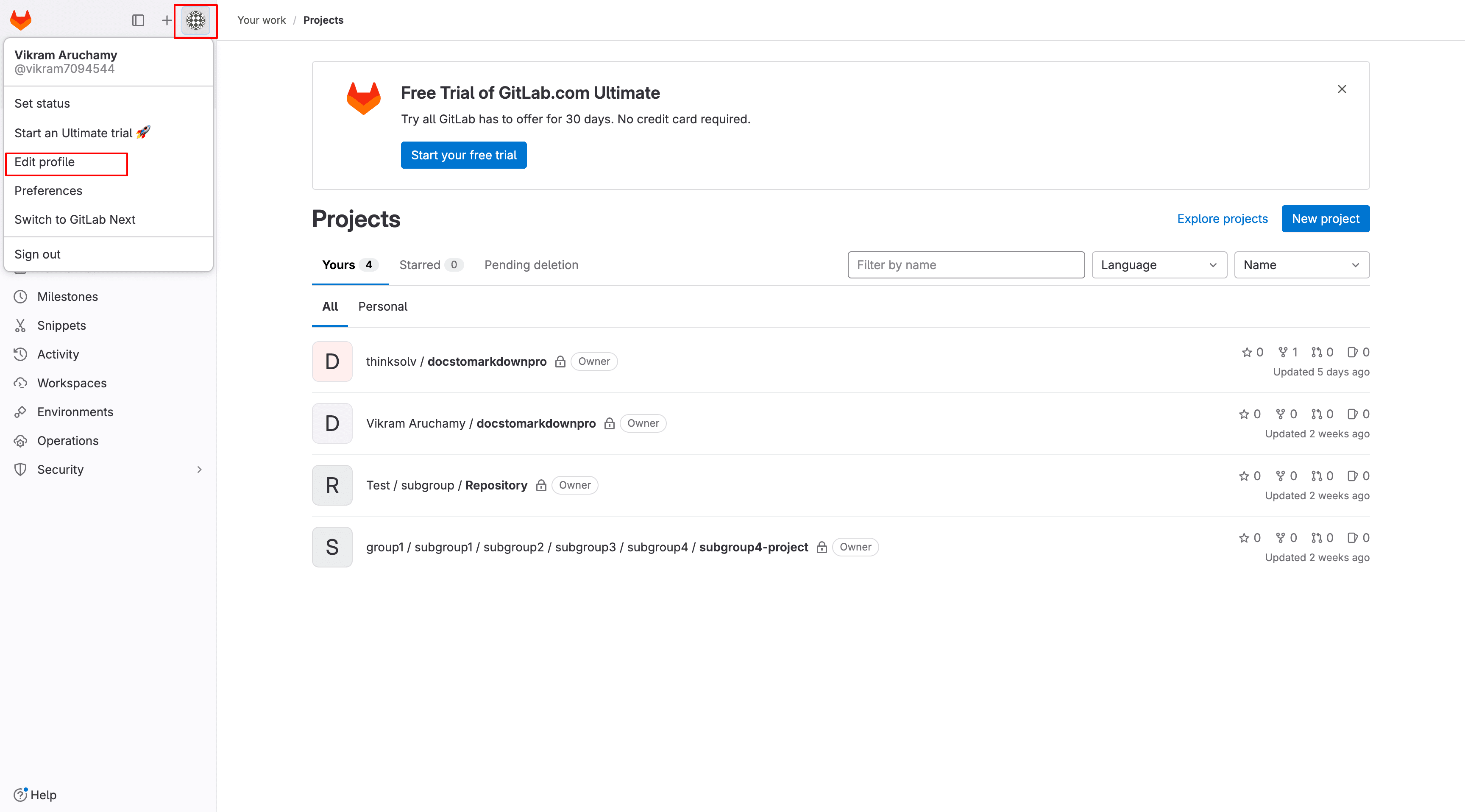This screenshot has width=1465, height=812.
Task: Open Test / subgroup / Repository project
Action: click(x=446, y=486)
